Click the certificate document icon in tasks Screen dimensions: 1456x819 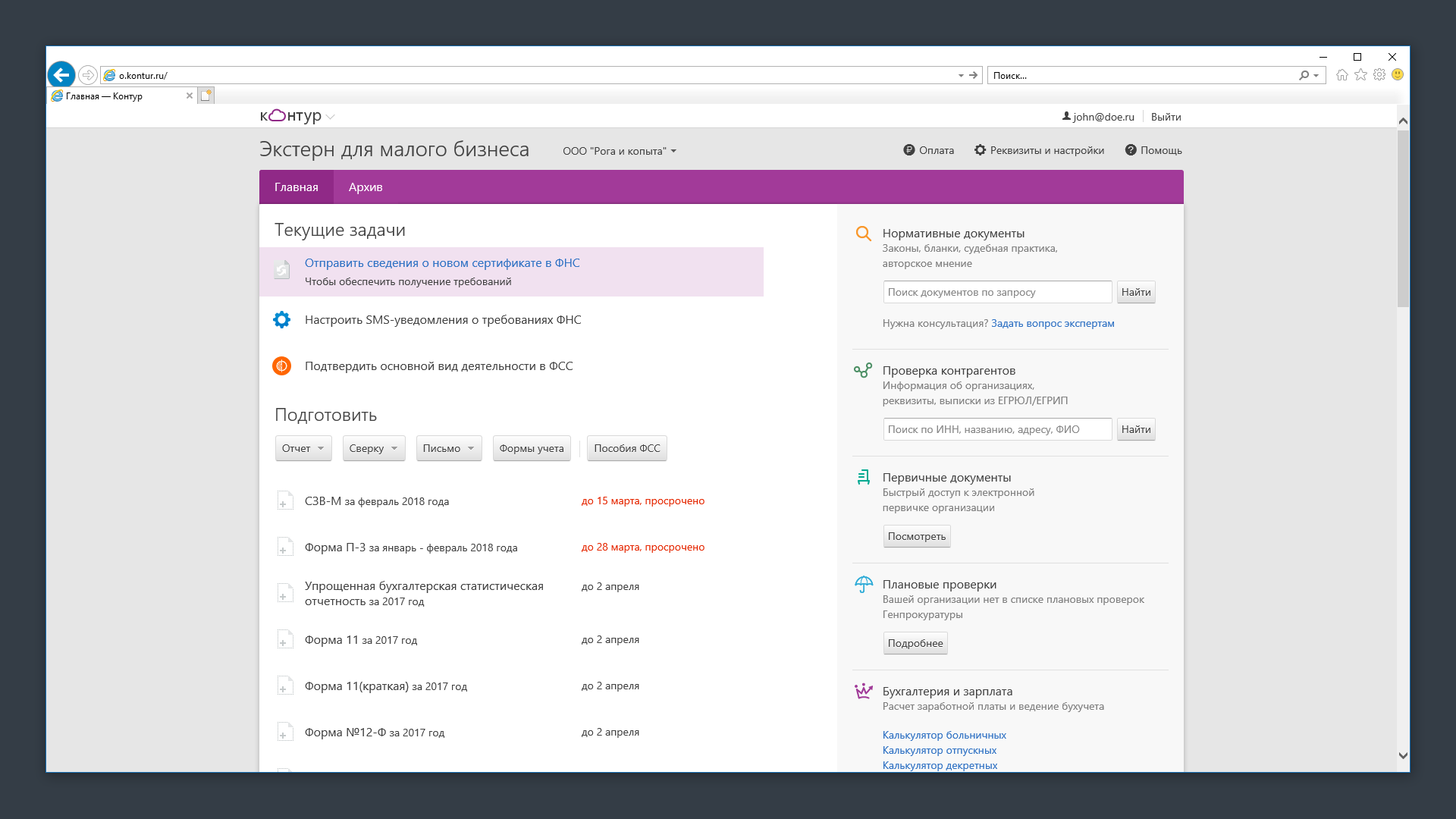(x=282, y=270)
